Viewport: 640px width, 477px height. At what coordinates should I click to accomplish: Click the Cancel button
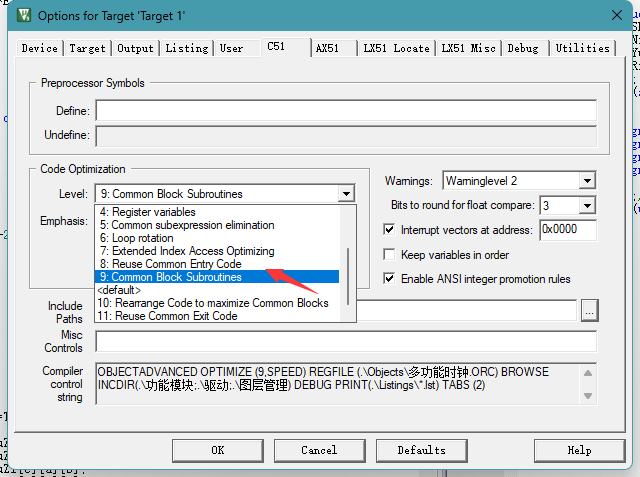tap(319, 450)
